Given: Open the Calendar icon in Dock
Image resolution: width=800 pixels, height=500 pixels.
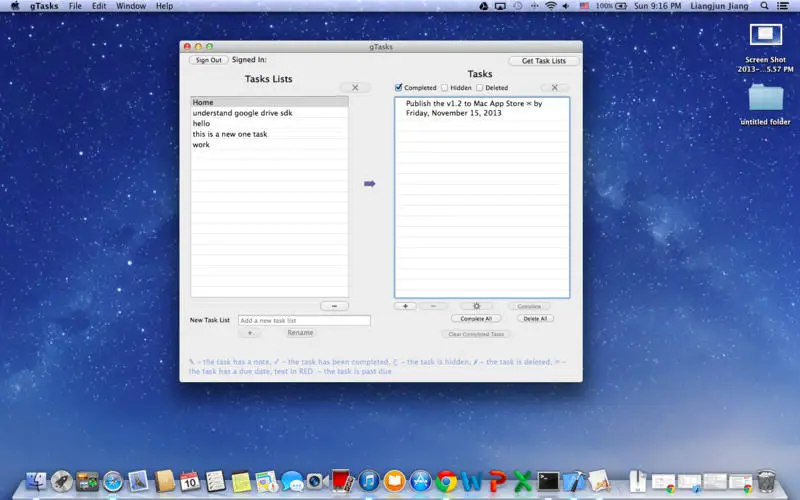Looking at the screenshot, I should point(190,481).
